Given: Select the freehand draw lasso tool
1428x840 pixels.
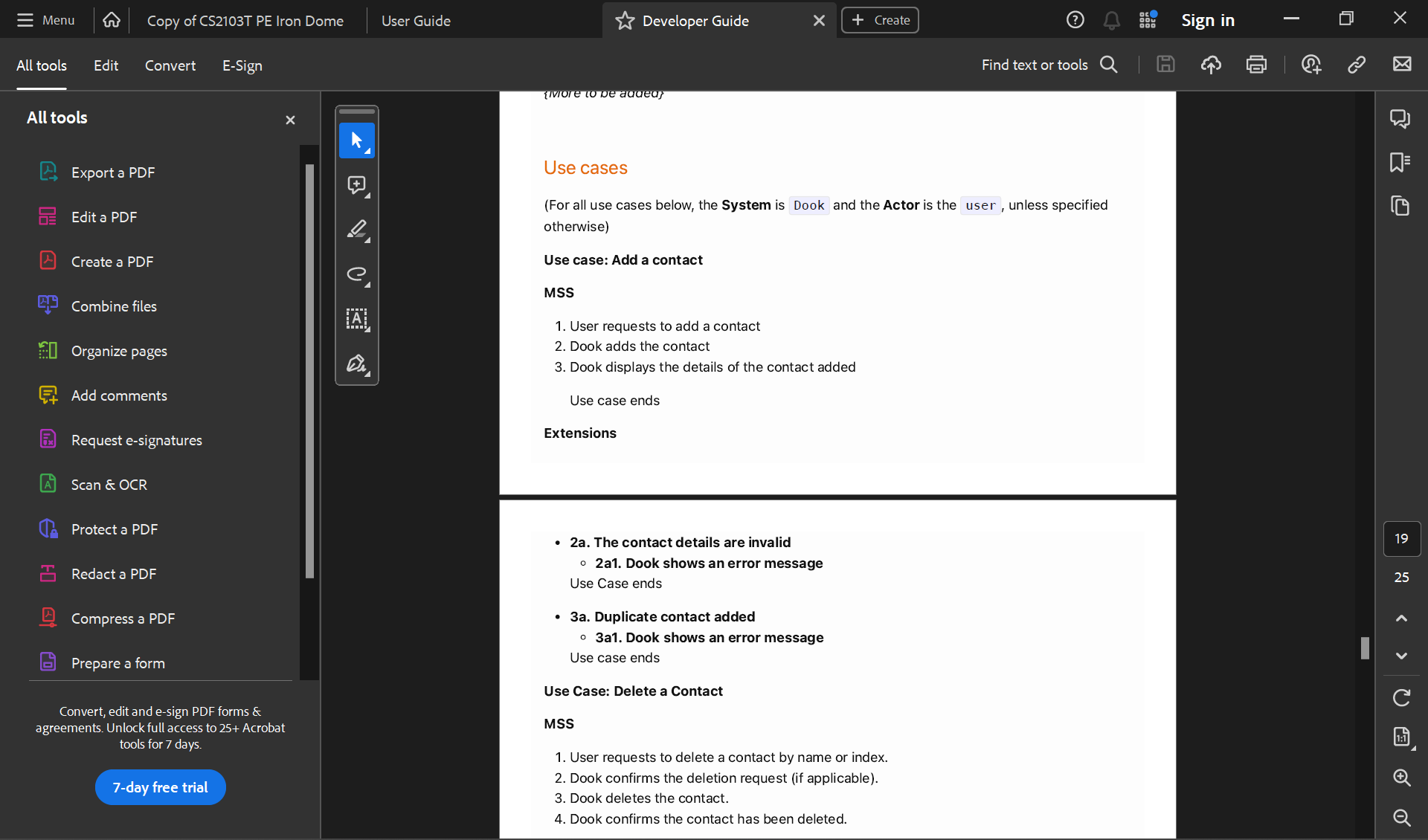Looking at the screenshot, I should [356, 274].
